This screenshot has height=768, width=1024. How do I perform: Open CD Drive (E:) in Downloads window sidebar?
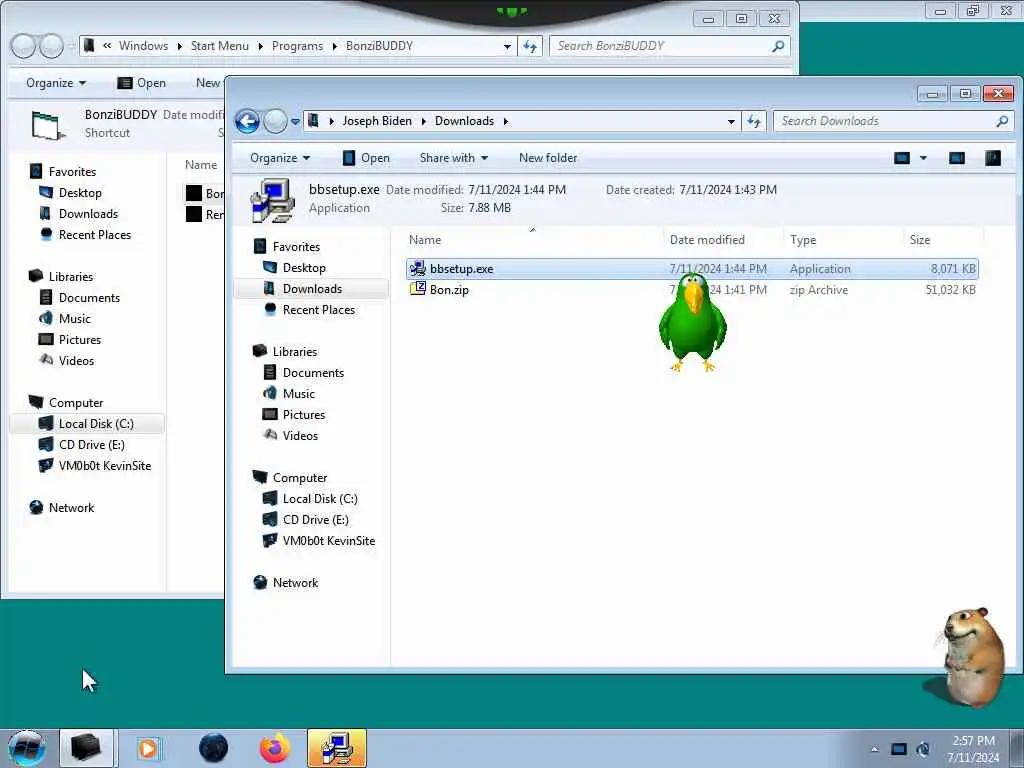(x=315, y=520)
